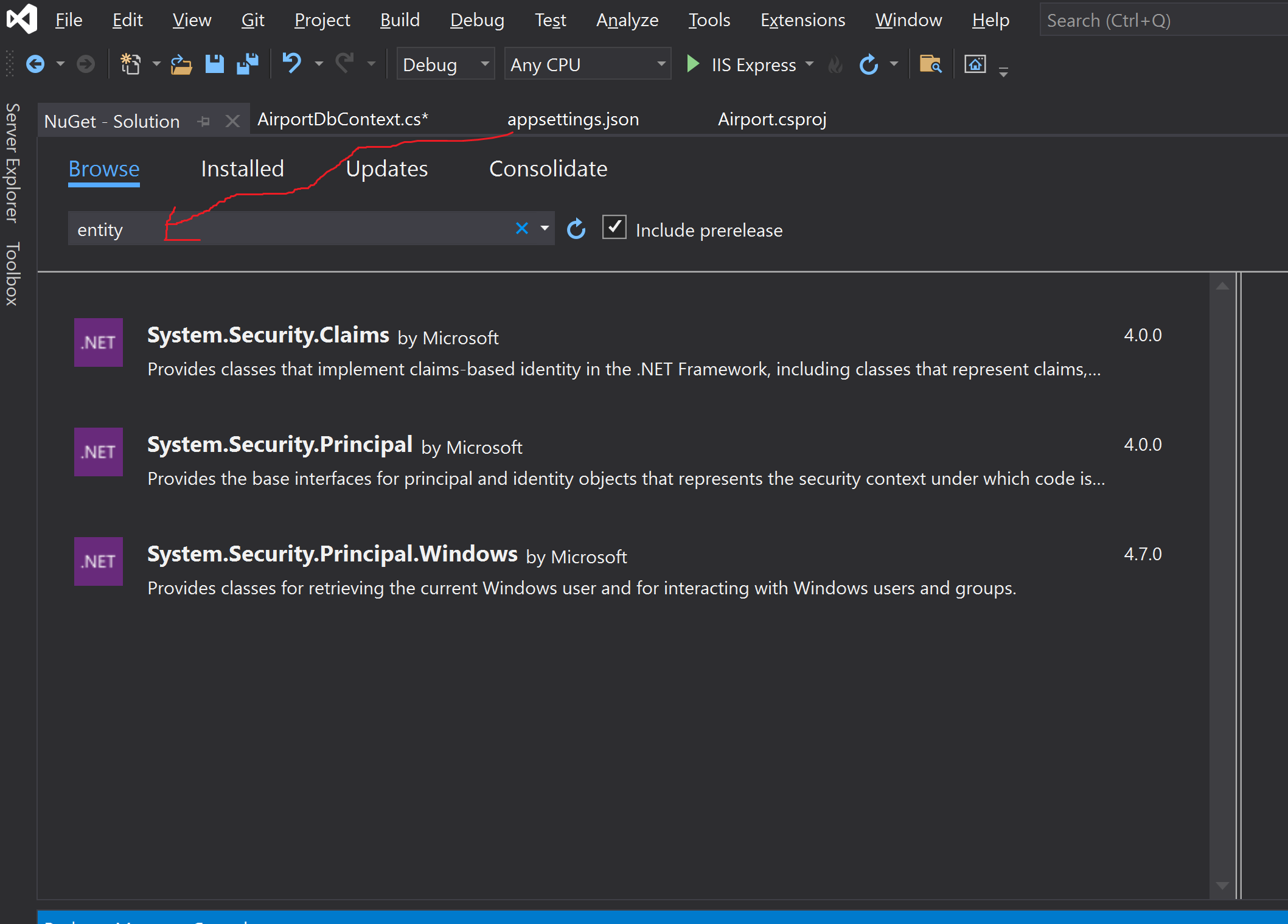The height and width of the screenshot is (924, 1288).
Task: Click the Open File folder icon
Action: click(181, 64)
